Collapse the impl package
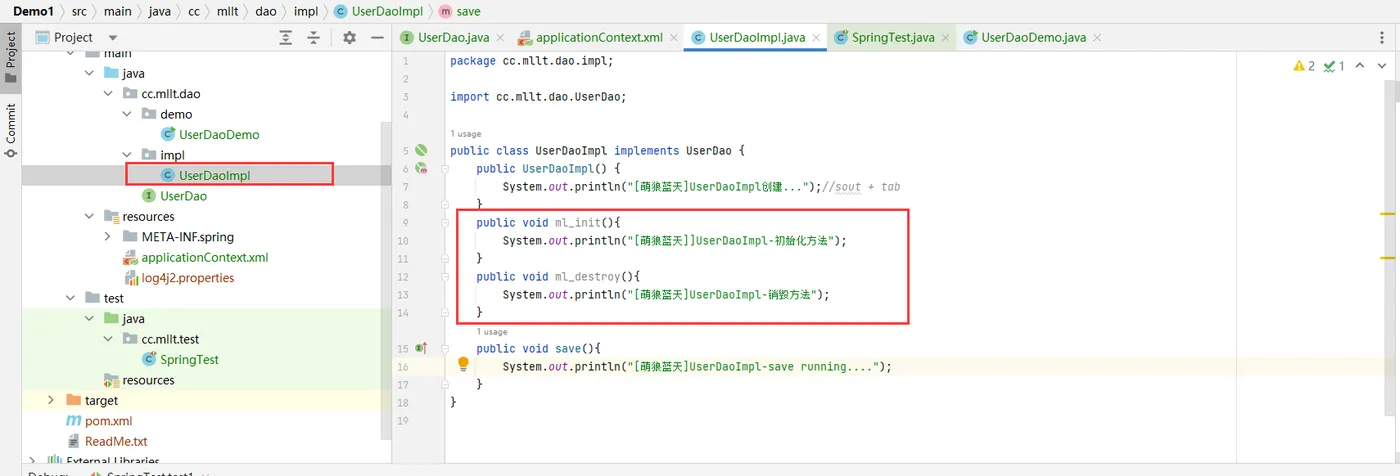Screen dimensions: 1400x476 click(127, 155)
